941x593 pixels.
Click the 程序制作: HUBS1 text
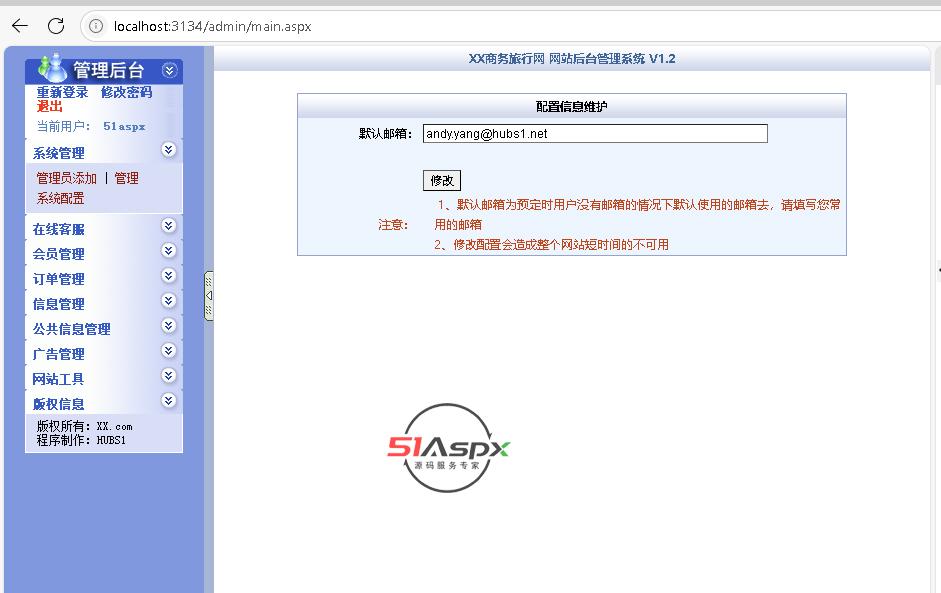[x=81, y=440]
